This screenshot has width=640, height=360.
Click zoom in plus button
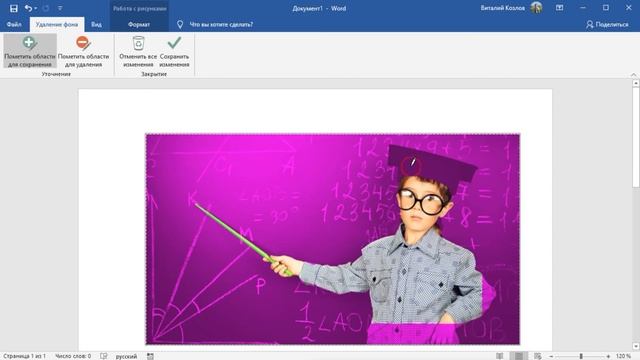tap(608, 356)
